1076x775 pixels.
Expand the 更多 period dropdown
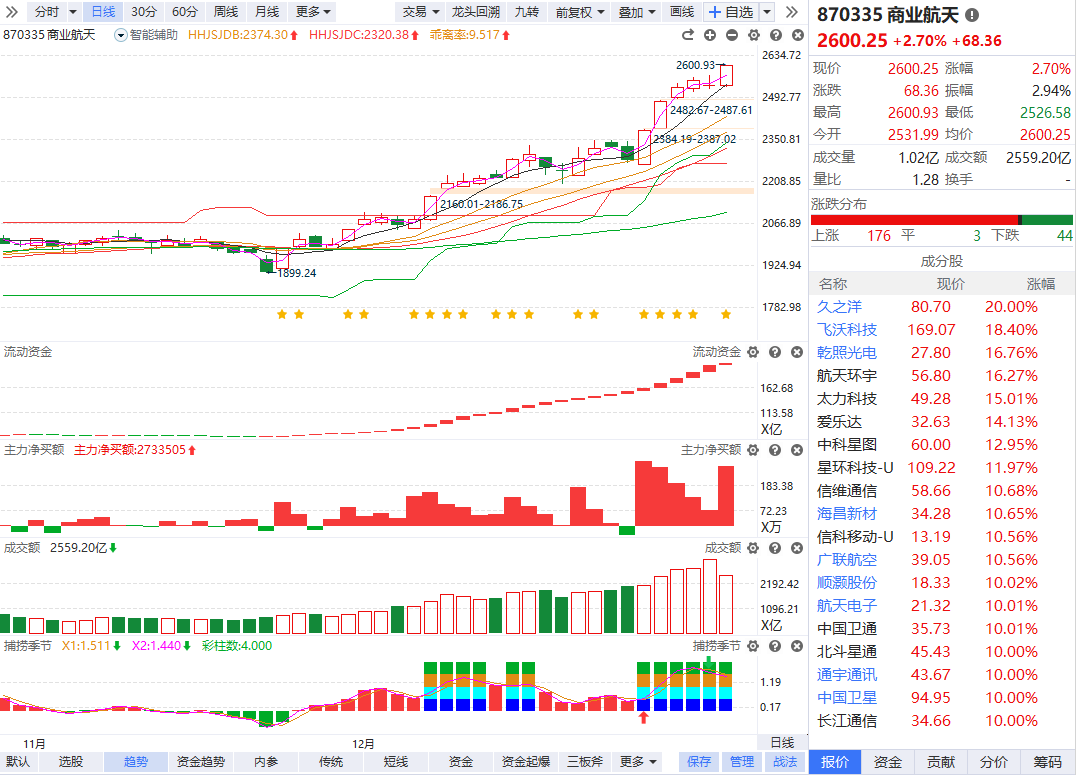coord(314,12)
